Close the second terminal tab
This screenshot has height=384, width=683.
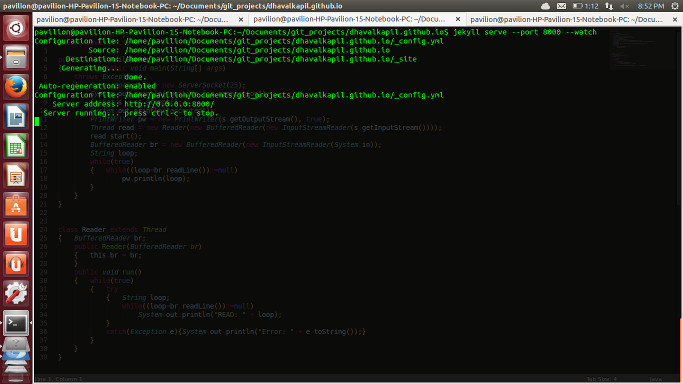click(x=458, y=19)
